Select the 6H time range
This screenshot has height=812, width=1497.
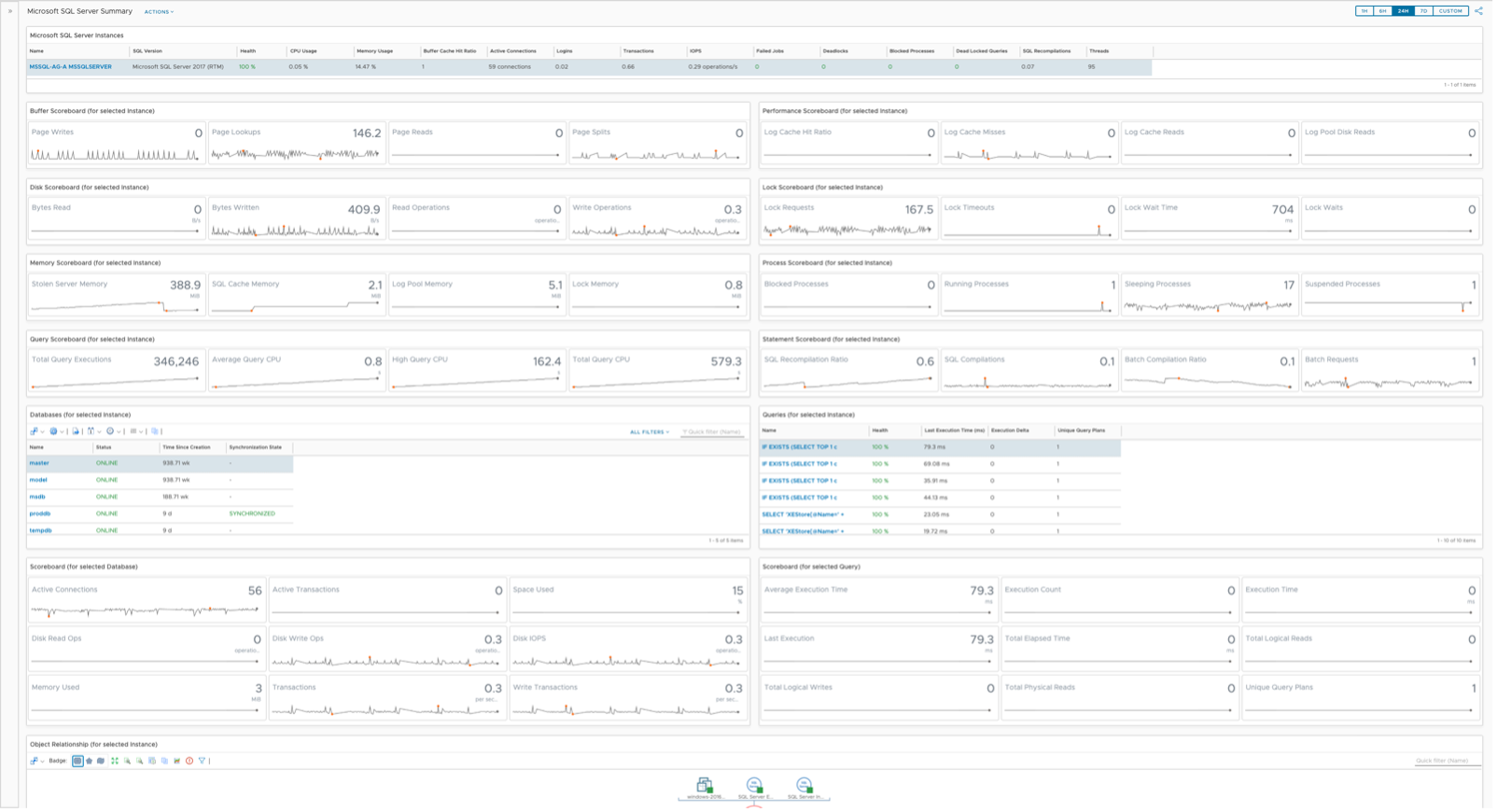click(1383, 11)
